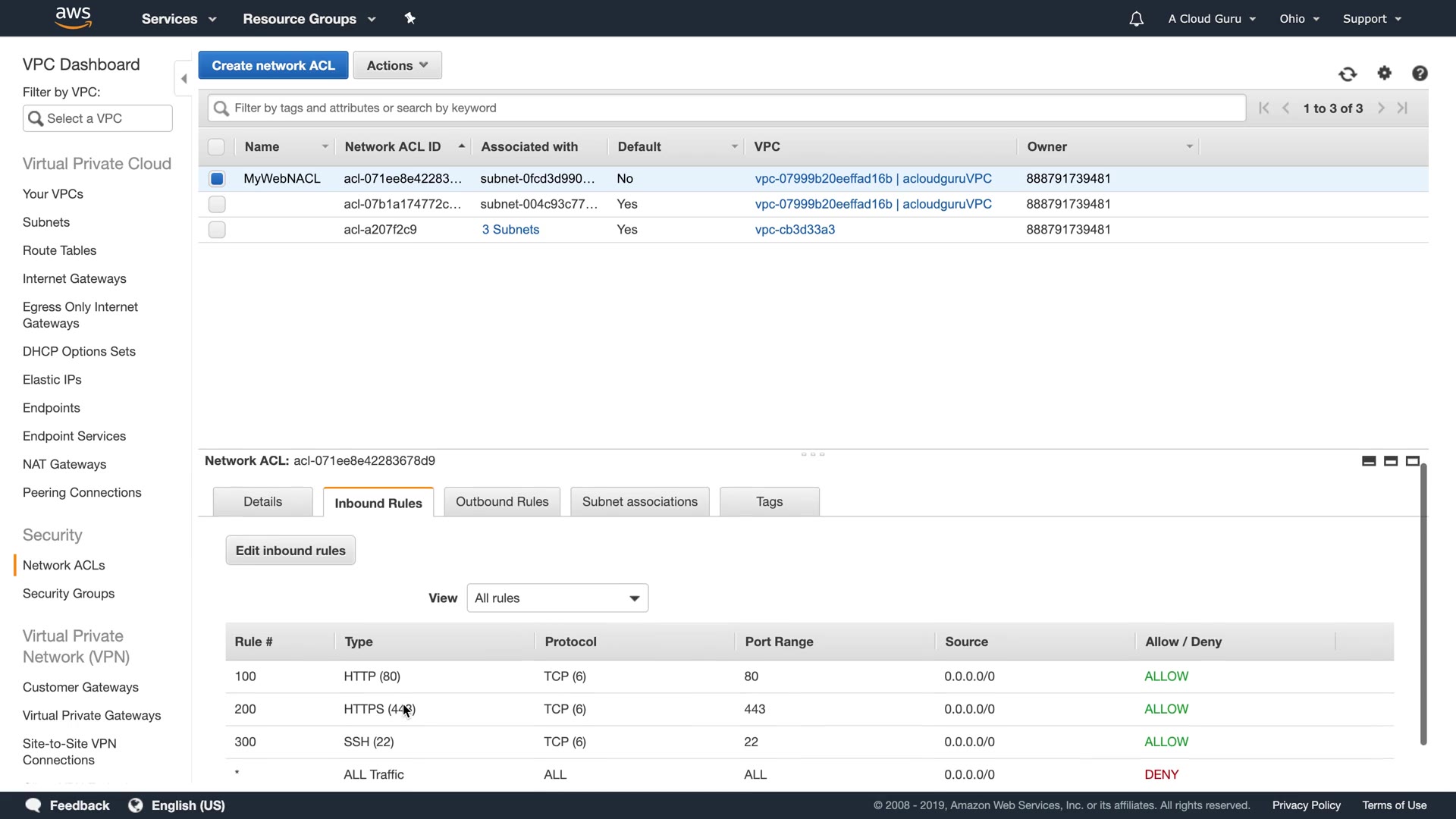Open the Subnet associations tab
Viewport: 1456px width, 819px height.
coord(639,502)
